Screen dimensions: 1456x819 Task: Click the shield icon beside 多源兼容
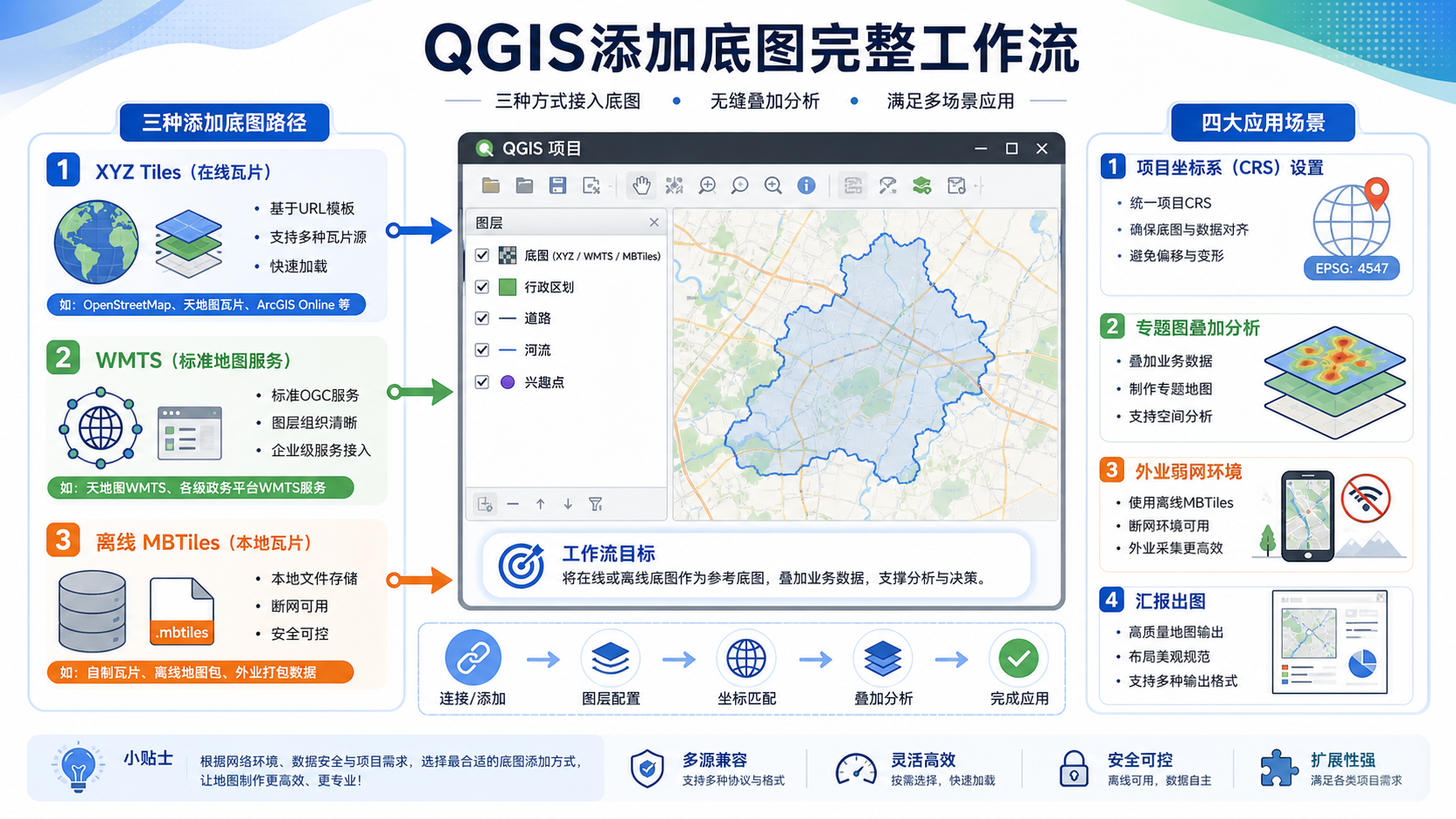(647, 769)
